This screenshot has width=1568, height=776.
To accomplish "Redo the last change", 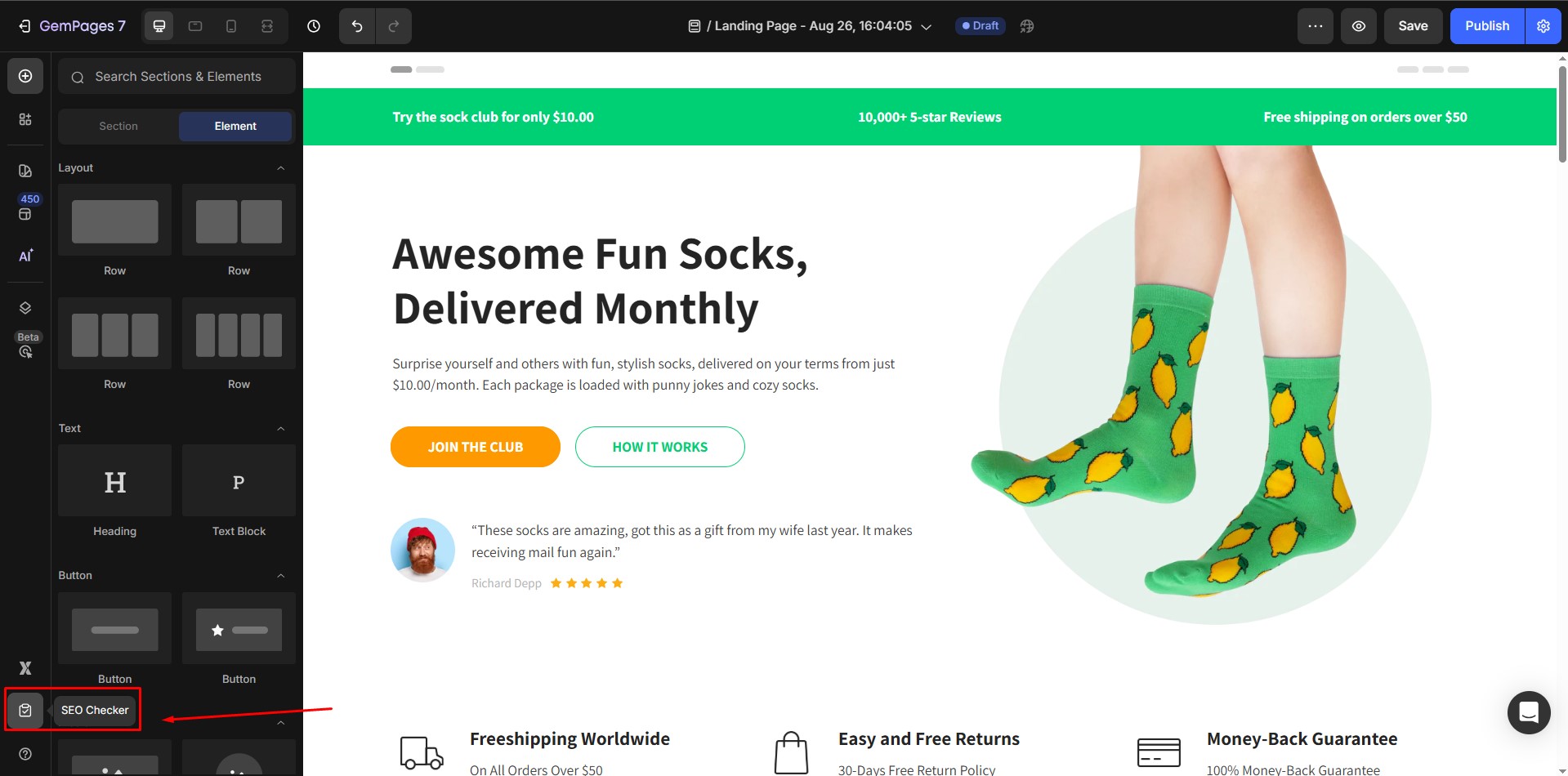I will 395,25.
